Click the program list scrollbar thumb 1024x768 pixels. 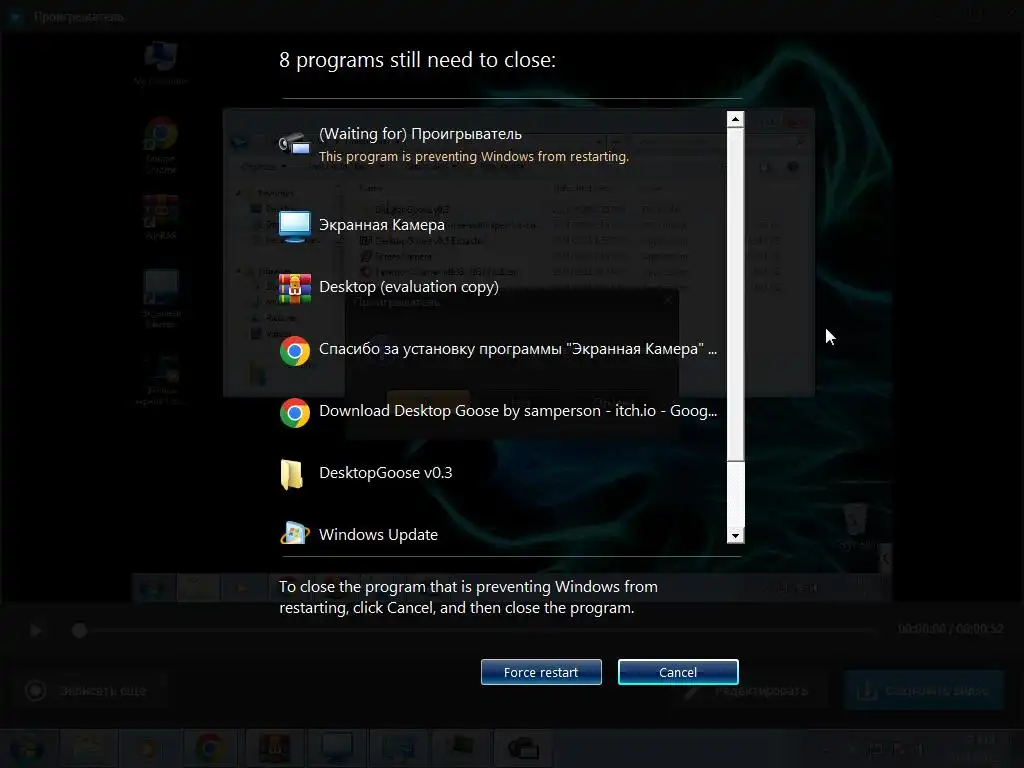pyautogui.click(x=735, y=294)
